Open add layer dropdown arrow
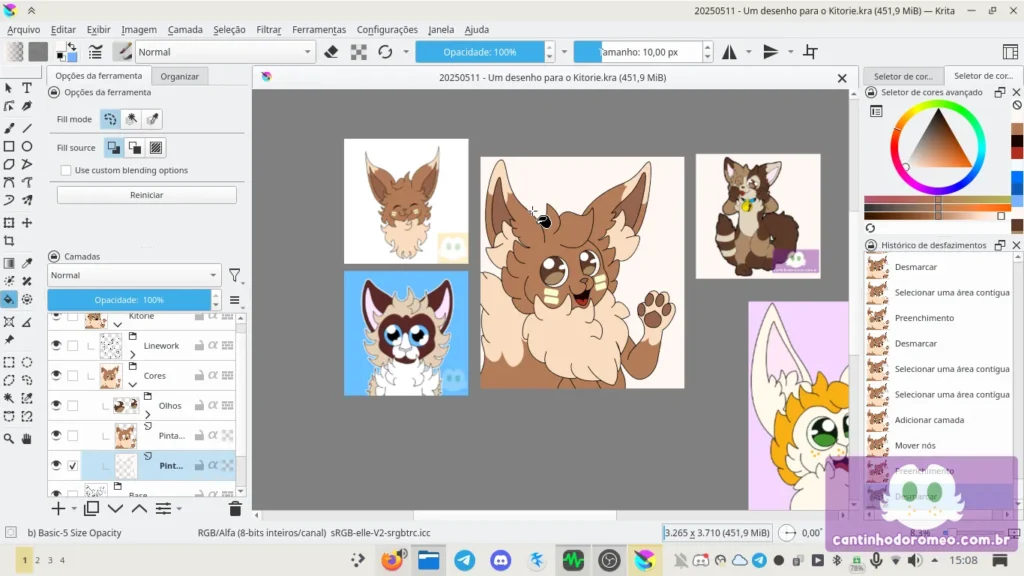1024x576 pixels. point(74,509)
